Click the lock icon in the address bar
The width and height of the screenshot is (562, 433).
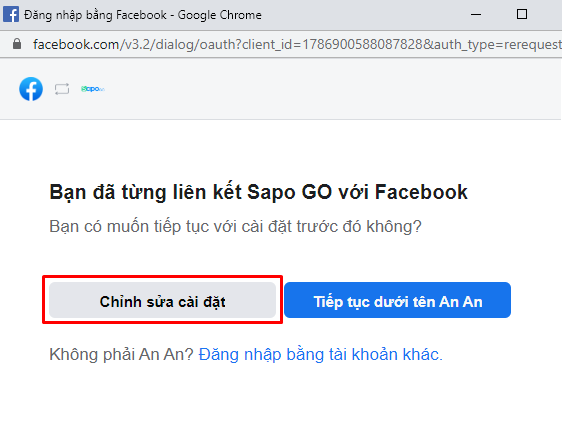pyautogui.click(x=17, y=44)
